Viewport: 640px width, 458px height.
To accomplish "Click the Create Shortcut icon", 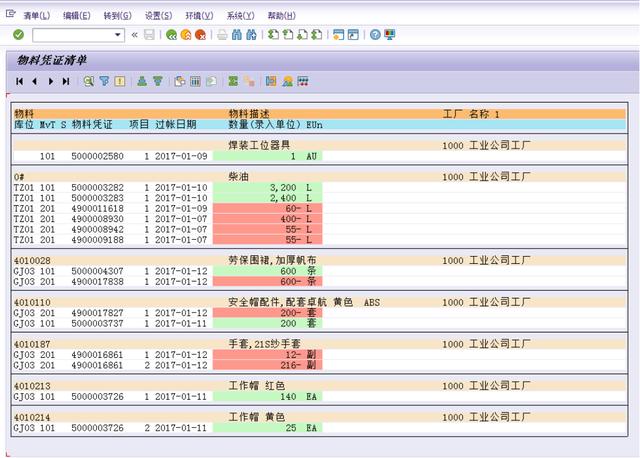I will tap(353, 35).
